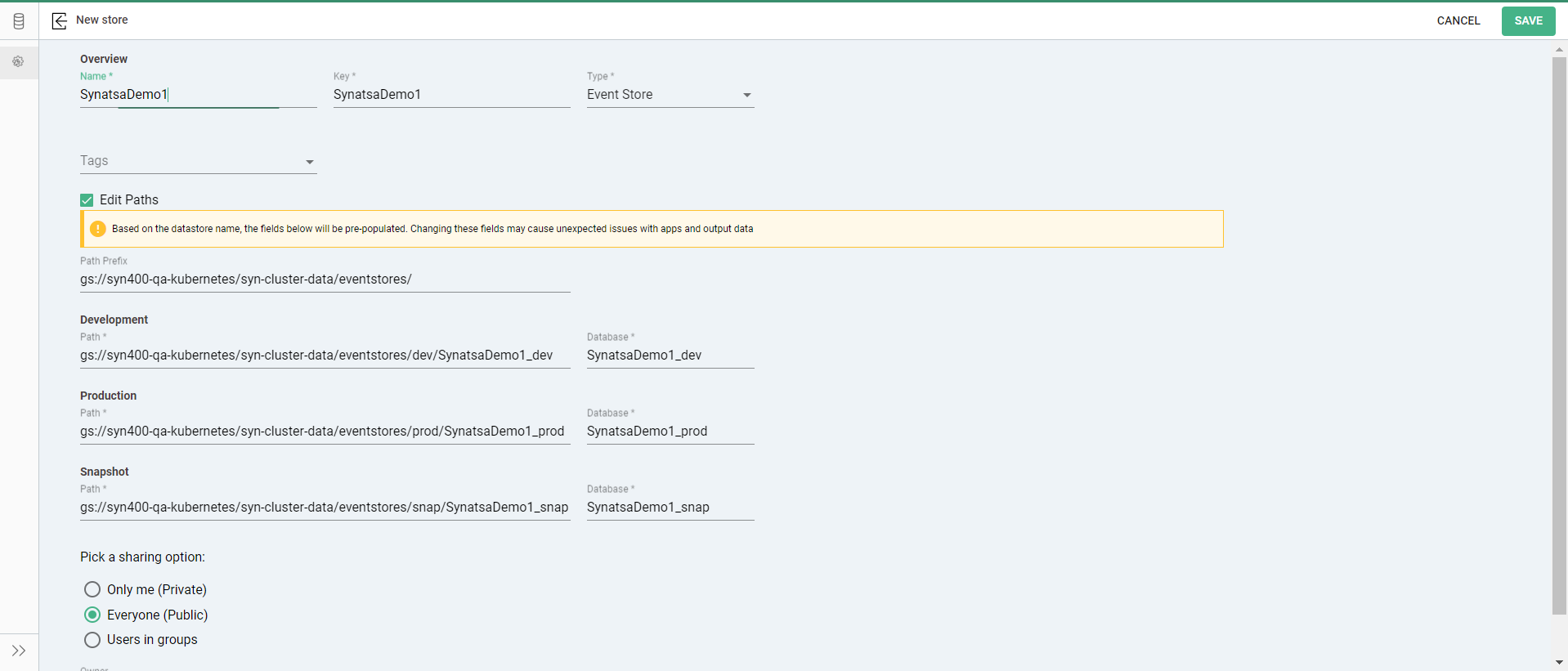Click the back arrow next to New store
Screen dimensions: 1568x671
coord(60,20)
